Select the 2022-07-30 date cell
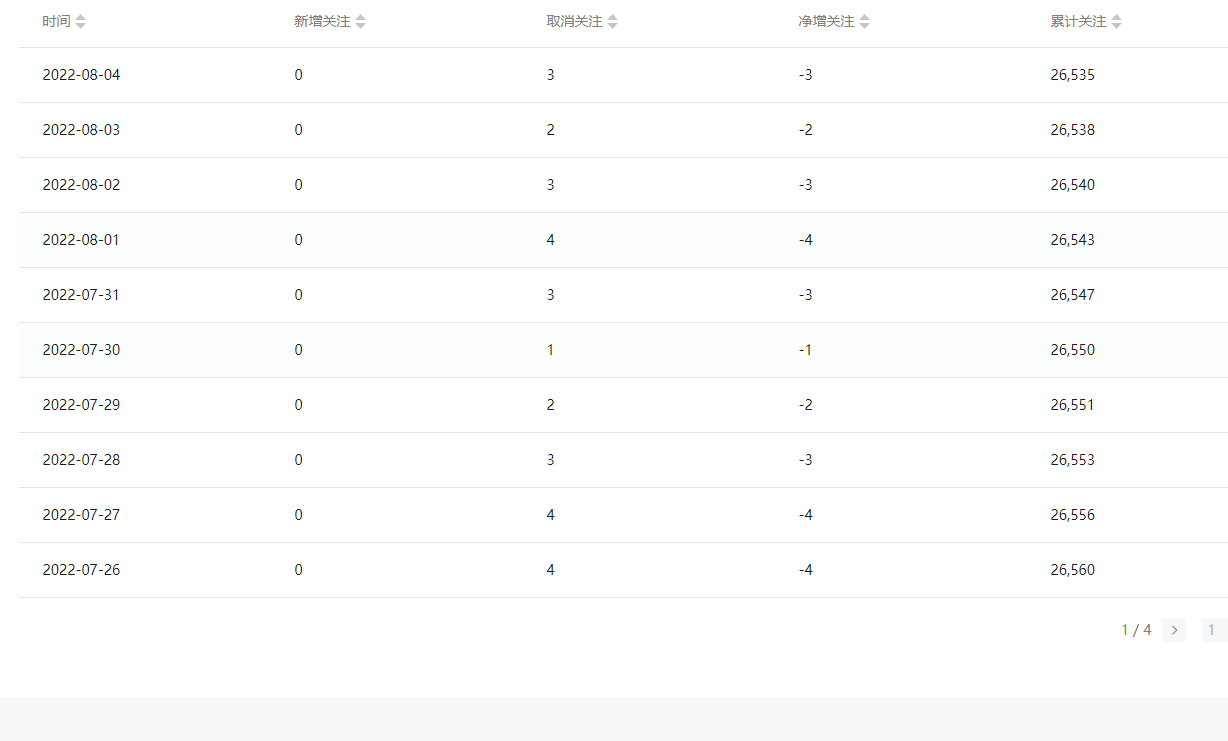 [81, 350]
